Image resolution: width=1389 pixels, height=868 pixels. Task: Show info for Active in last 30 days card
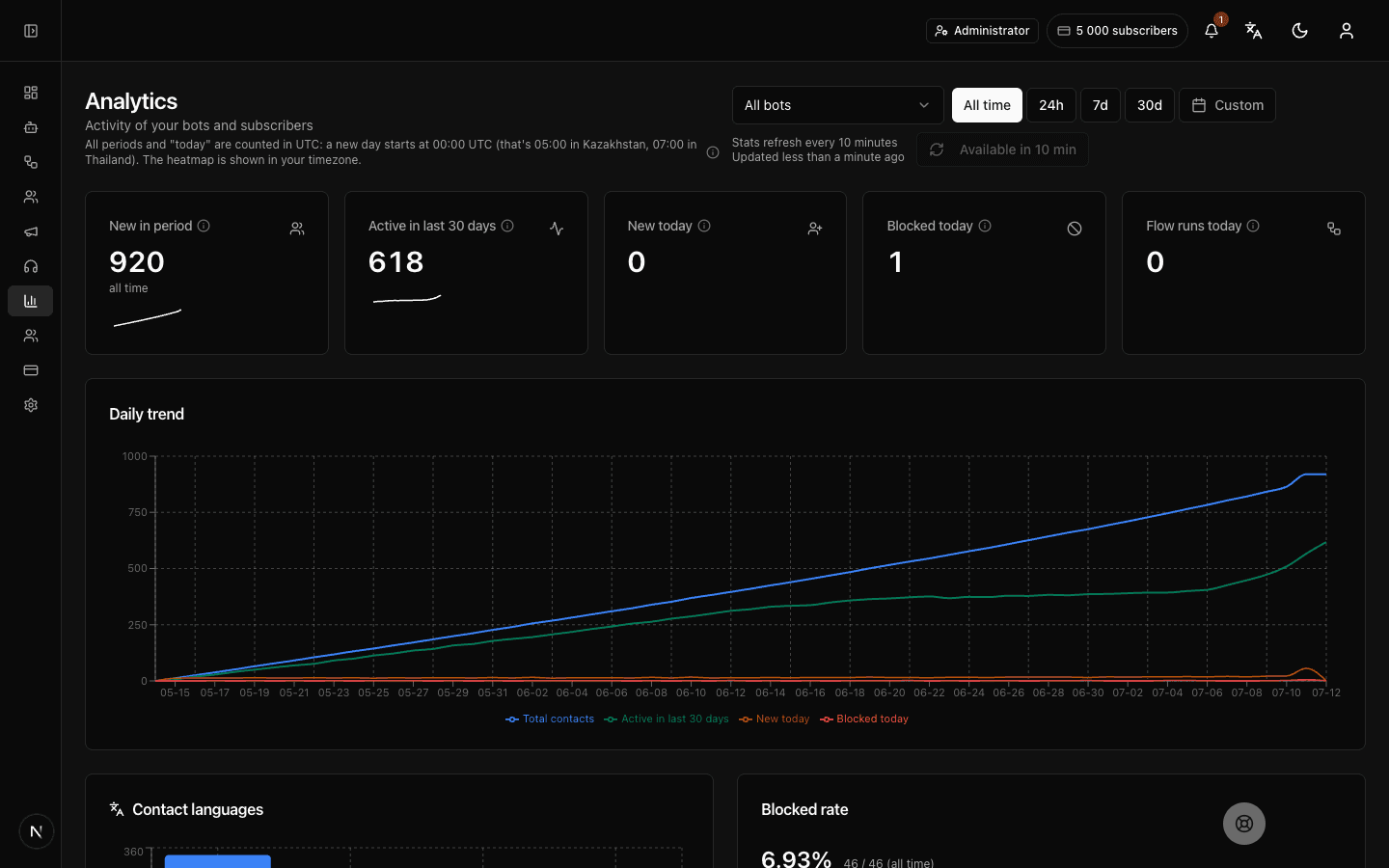pos(507,226)
